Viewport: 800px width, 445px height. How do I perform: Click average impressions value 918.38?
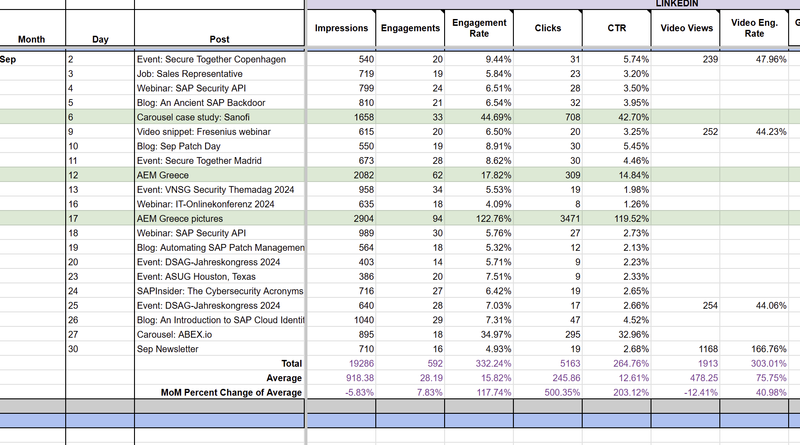(x=341, y=378)
